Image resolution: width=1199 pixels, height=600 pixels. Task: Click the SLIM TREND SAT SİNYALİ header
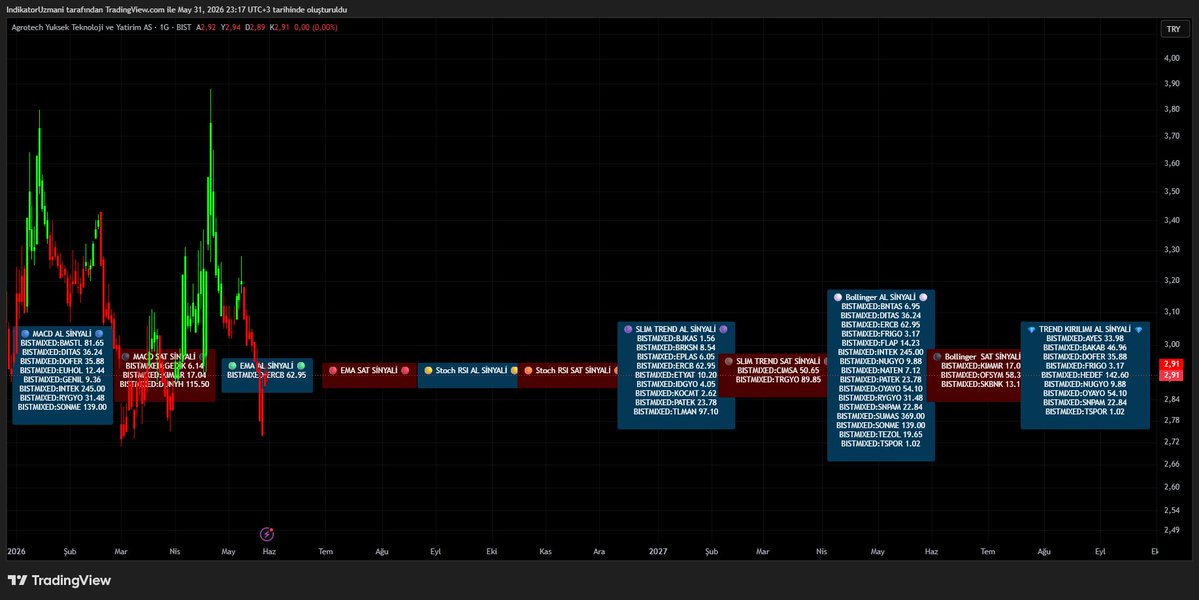coord(777,362)
